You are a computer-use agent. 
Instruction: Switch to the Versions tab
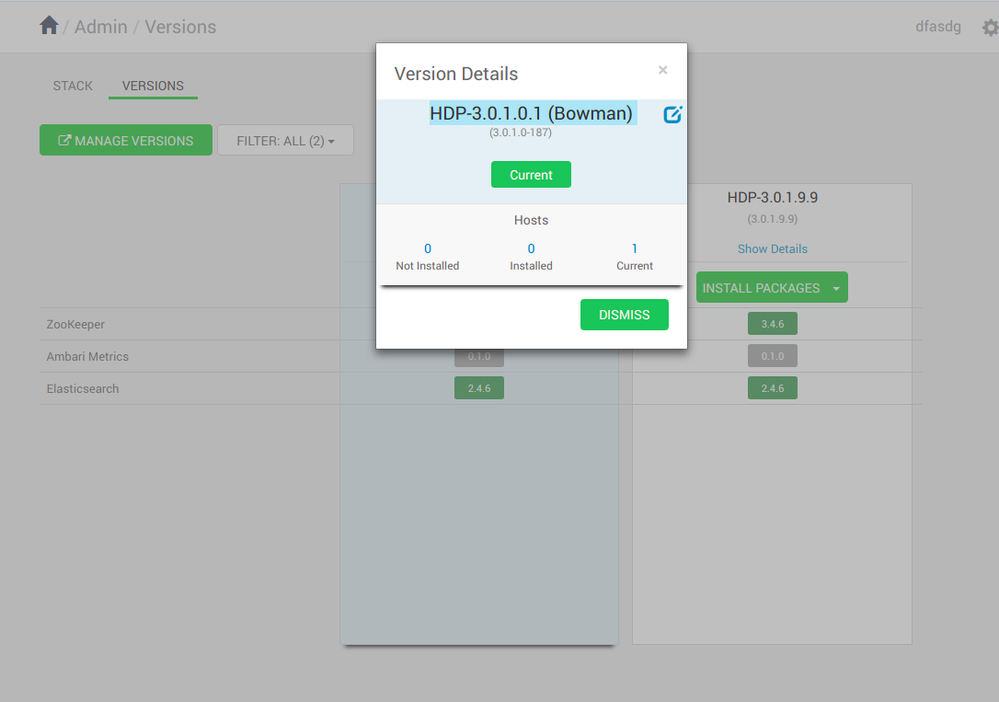153,85
